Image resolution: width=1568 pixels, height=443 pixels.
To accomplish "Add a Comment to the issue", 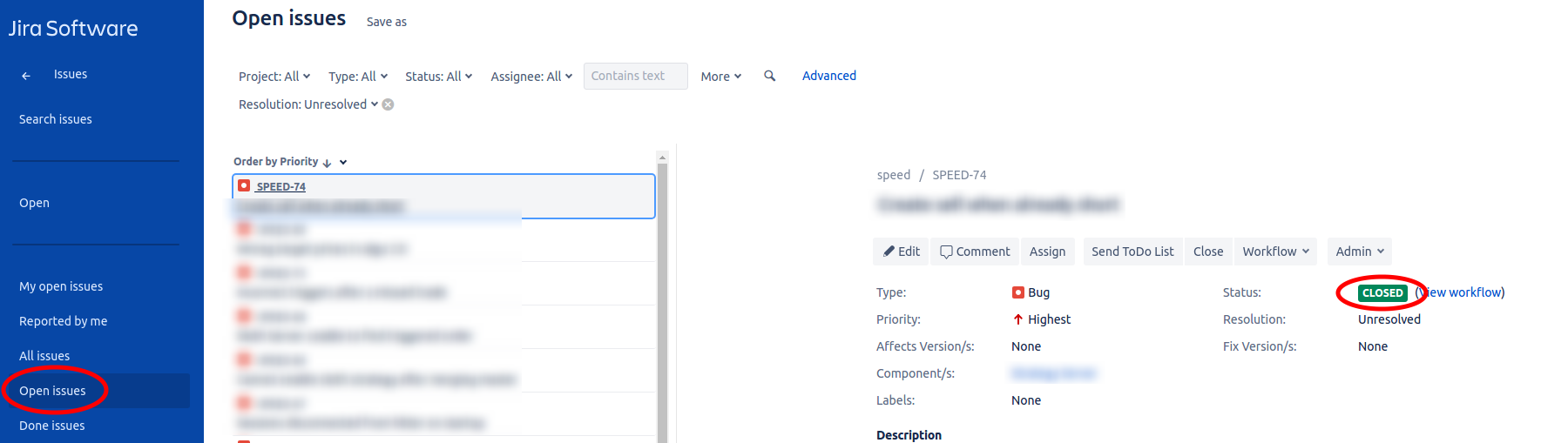I will click(x=975, y=252).
